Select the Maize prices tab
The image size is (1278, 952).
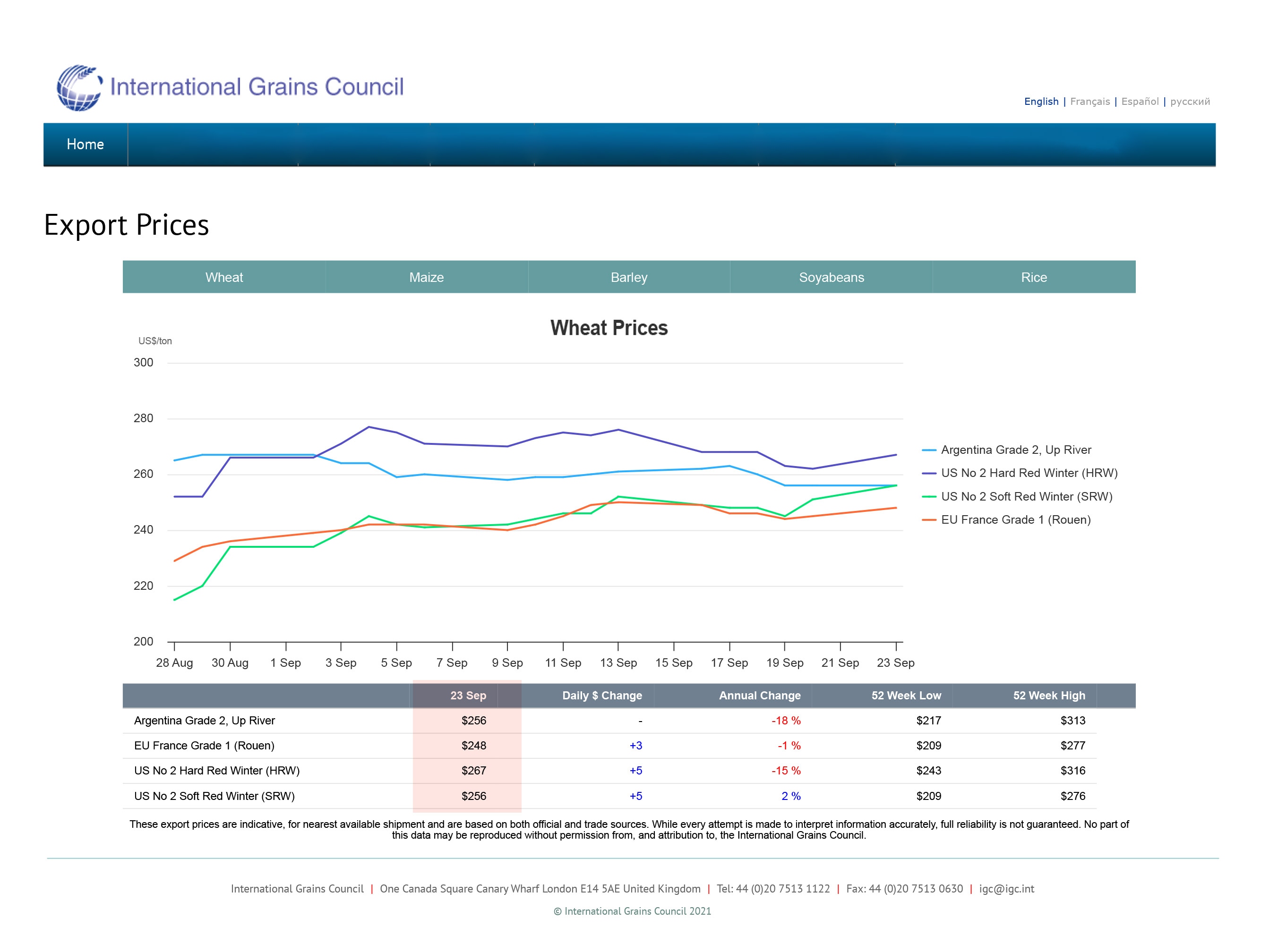[x=427, y=277]
